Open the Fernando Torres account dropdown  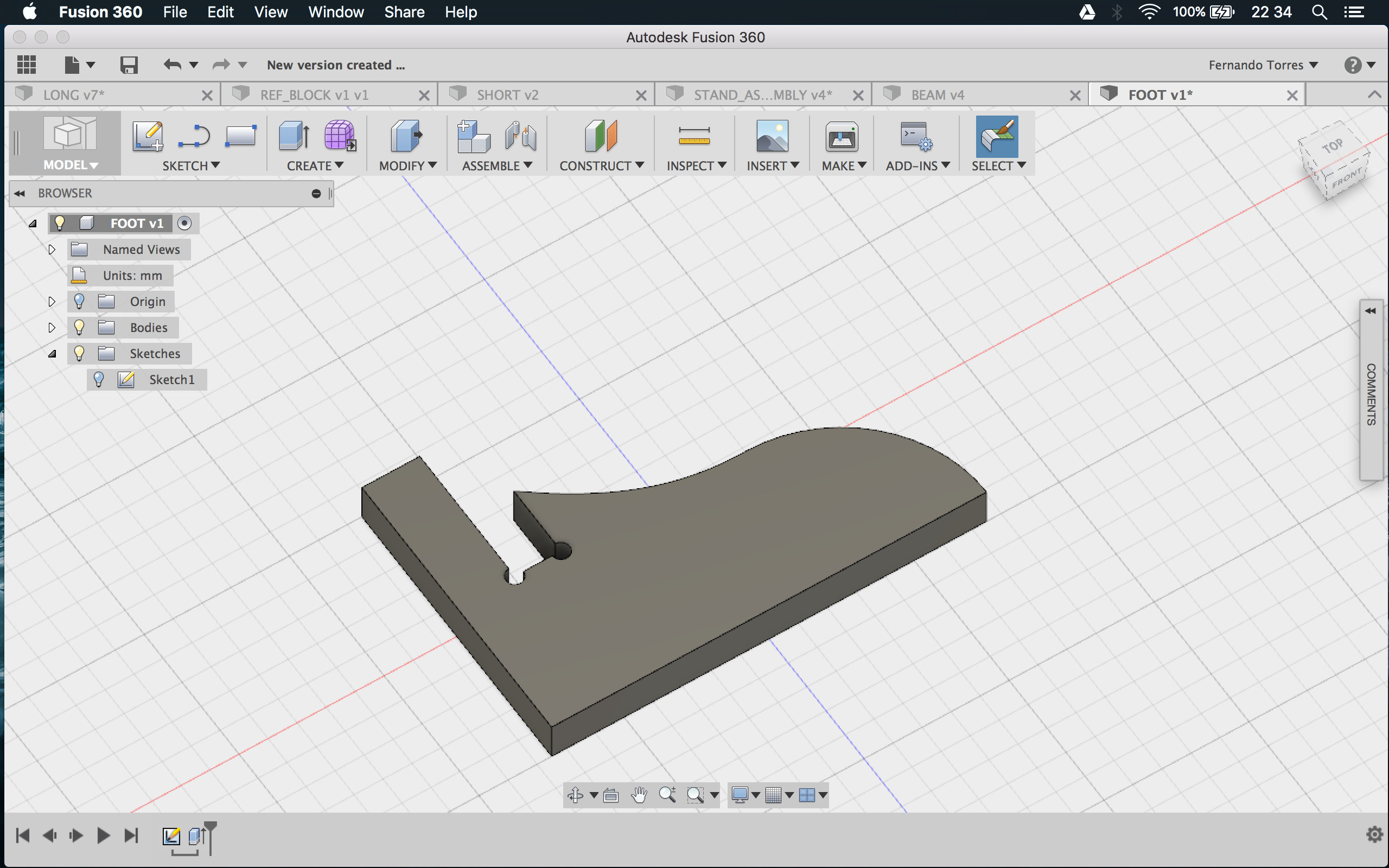(x=1263, y=65)
